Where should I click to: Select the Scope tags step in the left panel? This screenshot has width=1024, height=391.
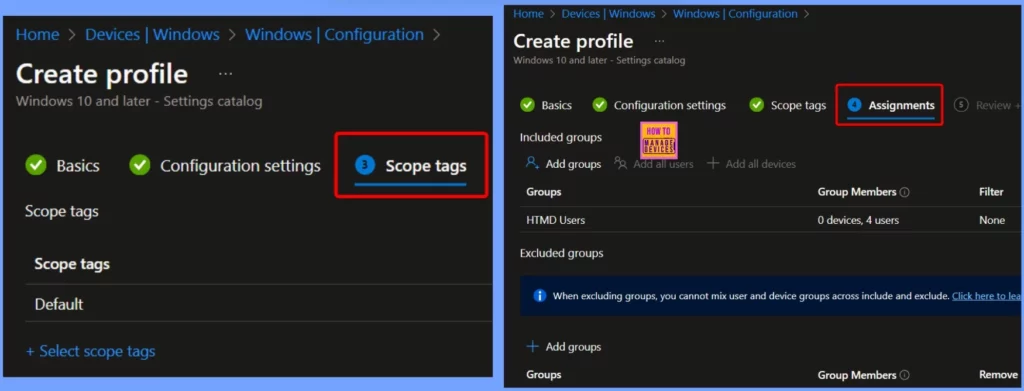(x=411, y=166)
